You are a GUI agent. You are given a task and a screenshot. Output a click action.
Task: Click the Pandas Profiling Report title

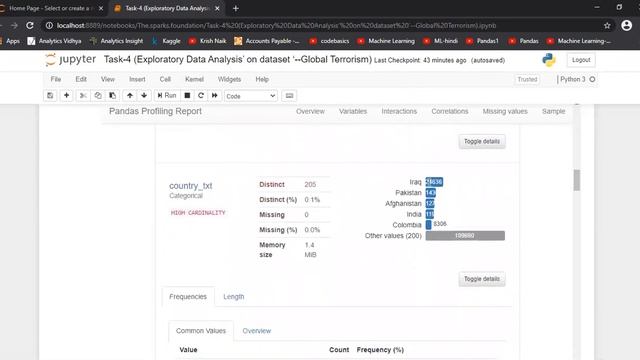[155, 111]
